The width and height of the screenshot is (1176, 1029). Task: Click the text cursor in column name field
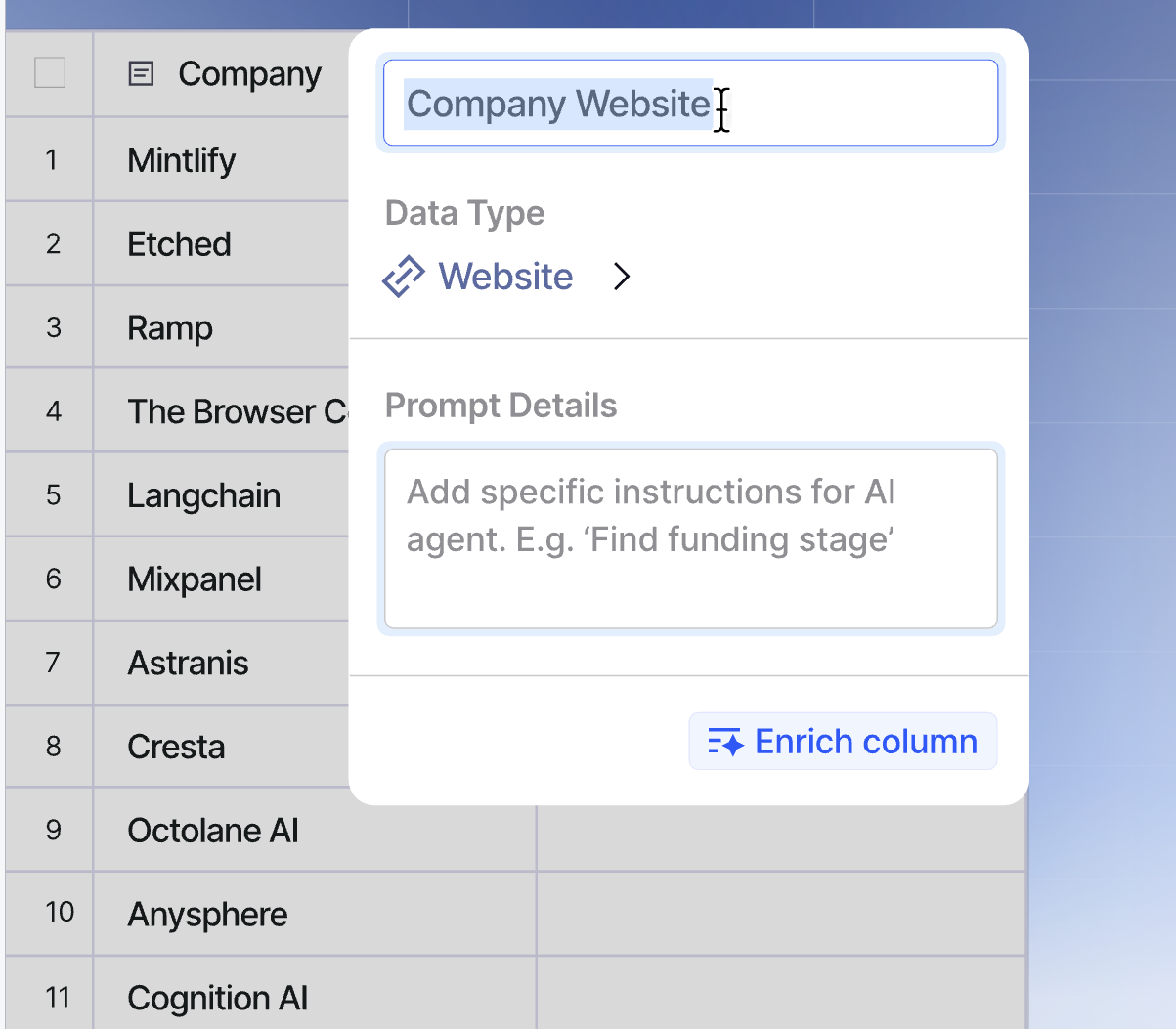721,111
